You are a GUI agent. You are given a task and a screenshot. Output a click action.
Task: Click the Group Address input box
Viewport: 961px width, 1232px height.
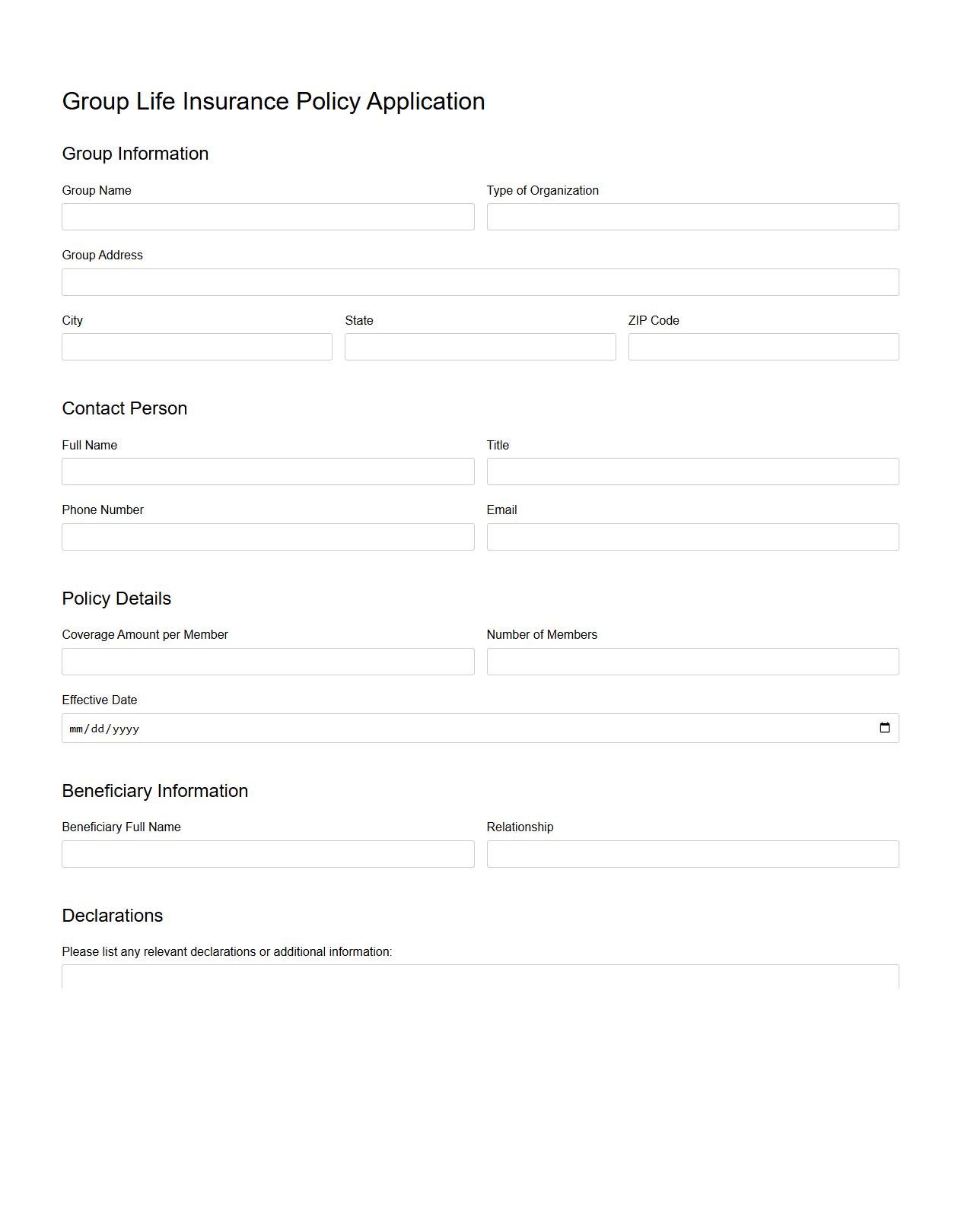[480, 282]
